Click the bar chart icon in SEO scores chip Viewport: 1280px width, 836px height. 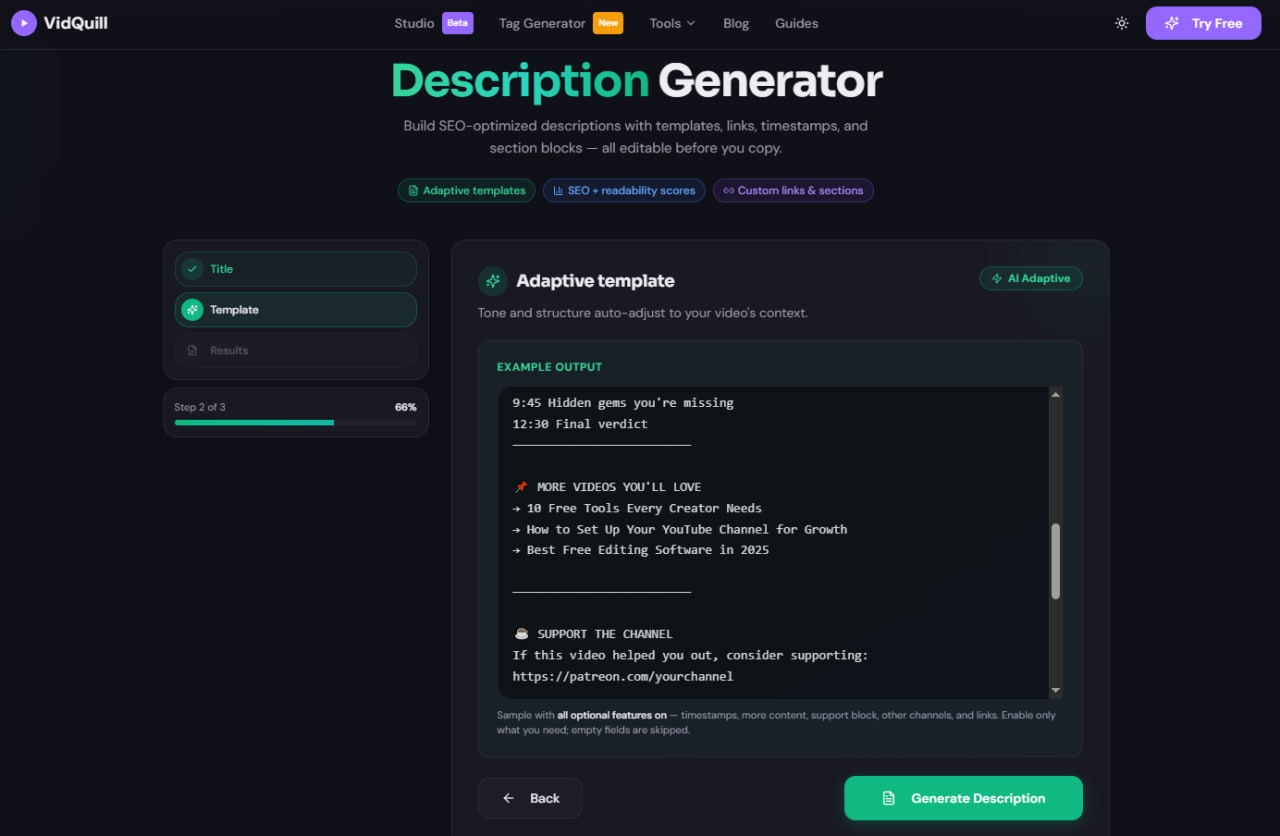pos(558,190)
